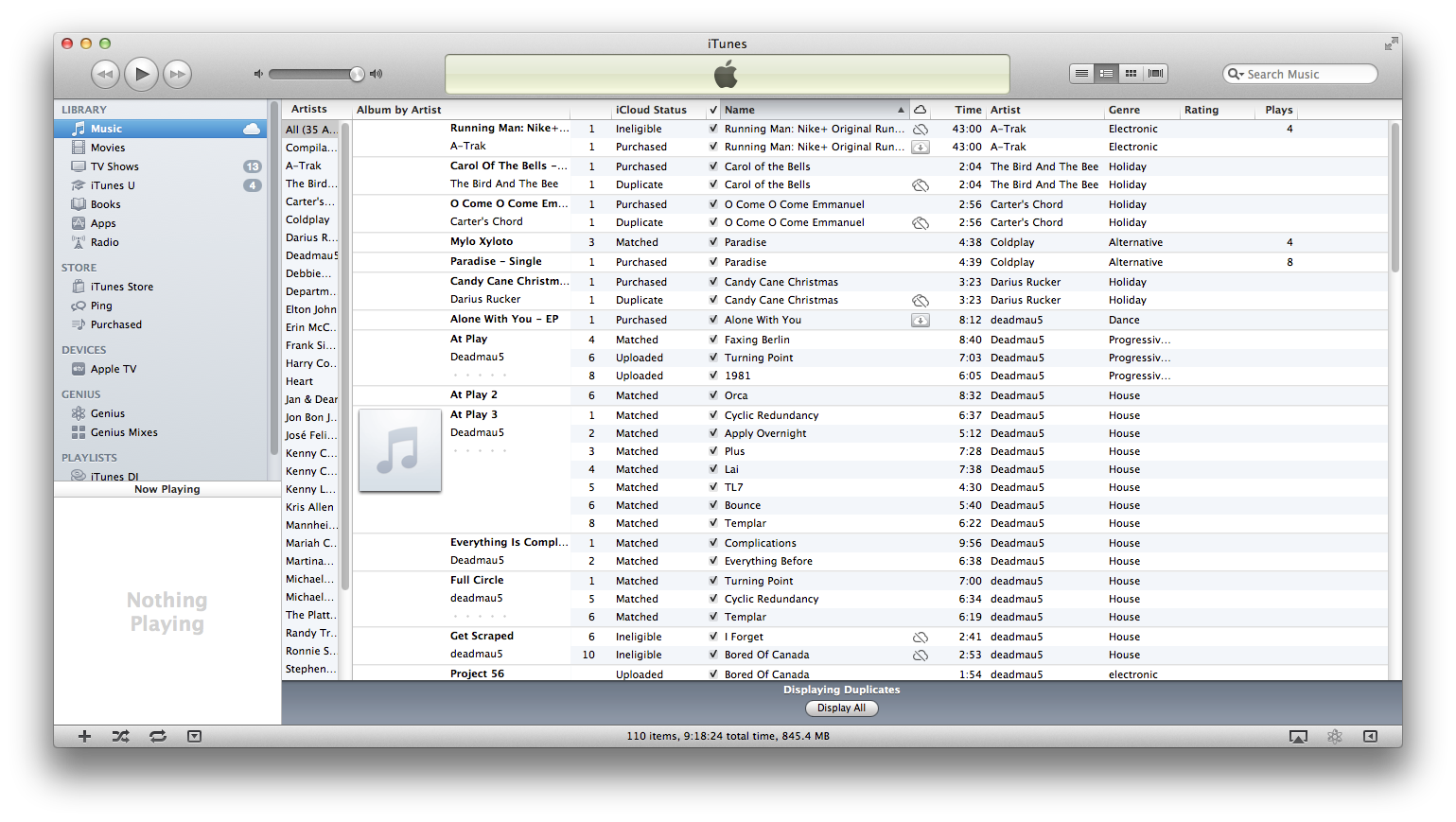Switch to Cover Flow view

(x=1155, y=74)
